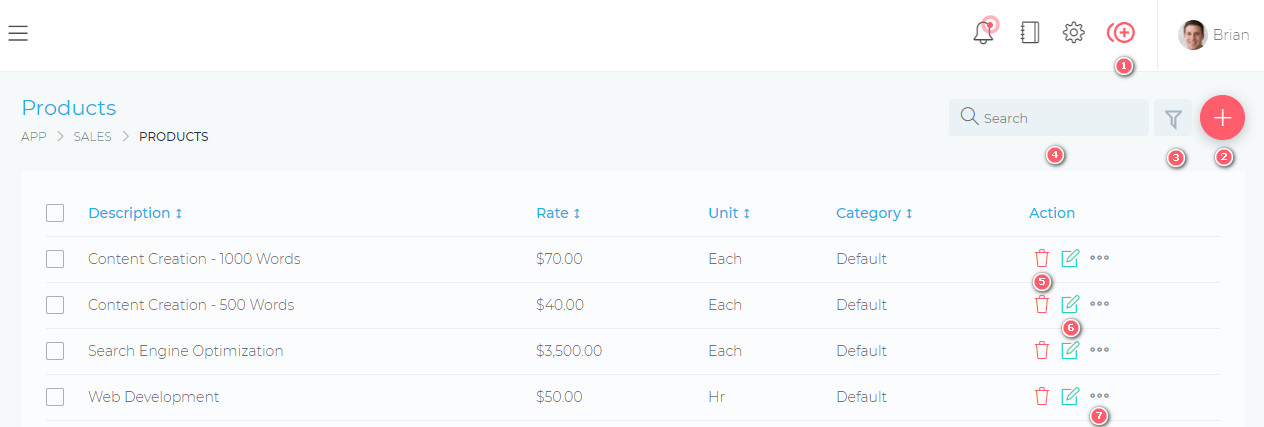Delete Content Creation - 1000 Words product
1264x427 pixels.
(x=1042, y=258)
